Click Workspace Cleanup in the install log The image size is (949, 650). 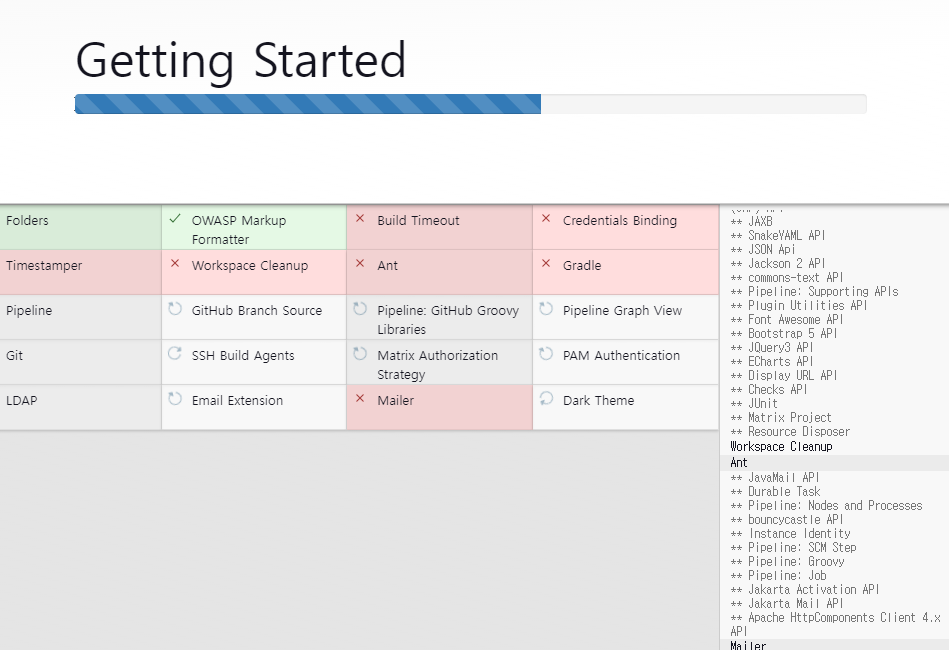781,447
